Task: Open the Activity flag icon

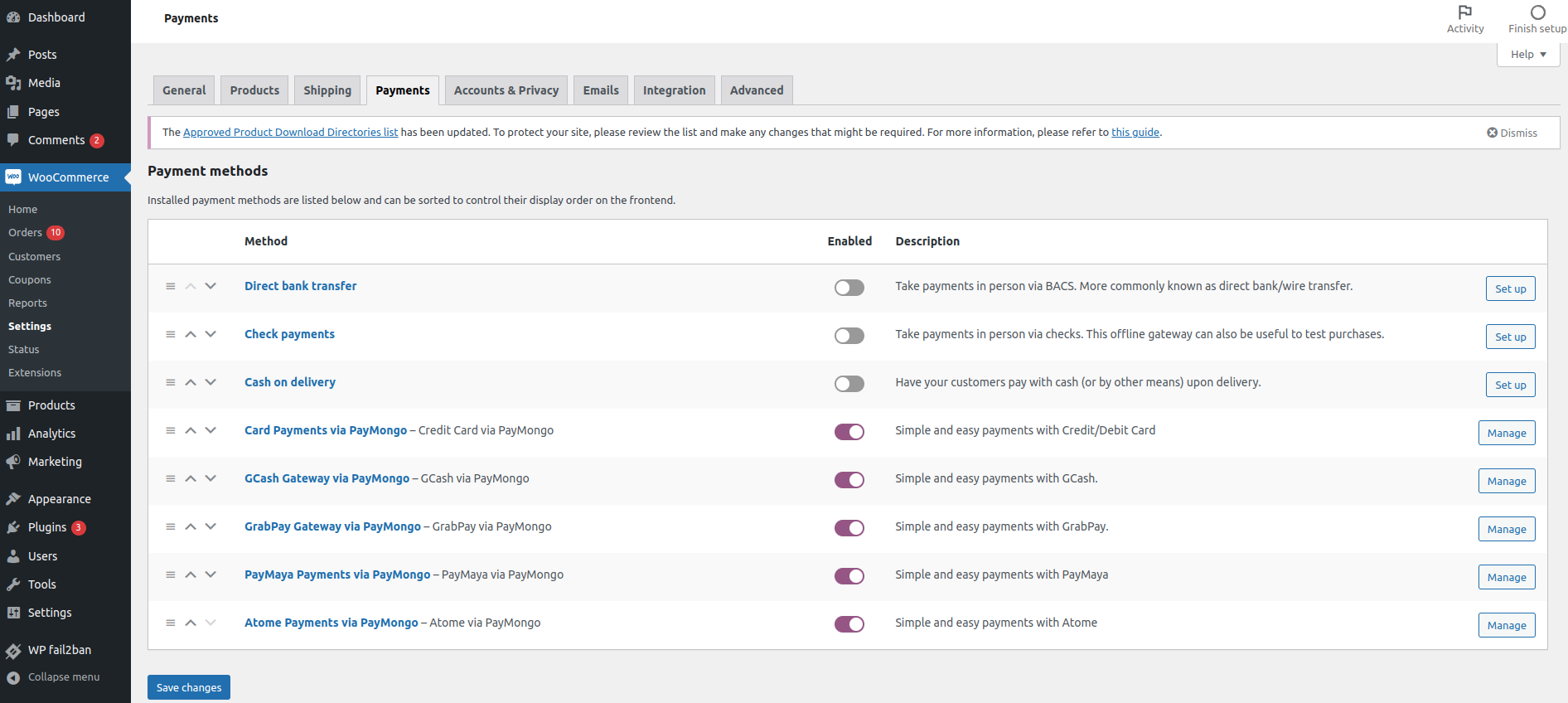Action: click(x=1465, y=12)
